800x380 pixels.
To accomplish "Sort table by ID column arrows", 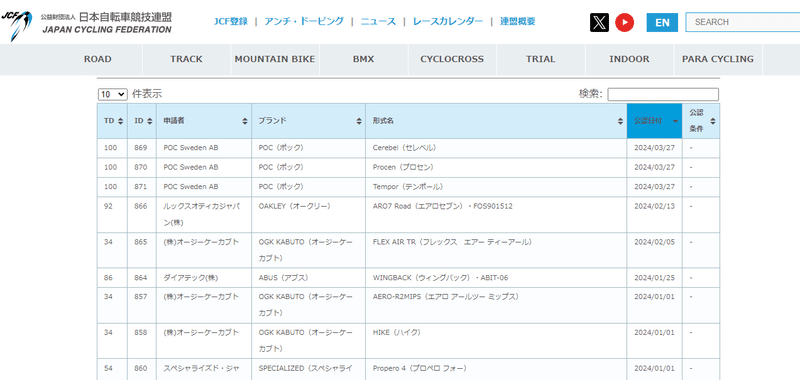I will (149, 121).
